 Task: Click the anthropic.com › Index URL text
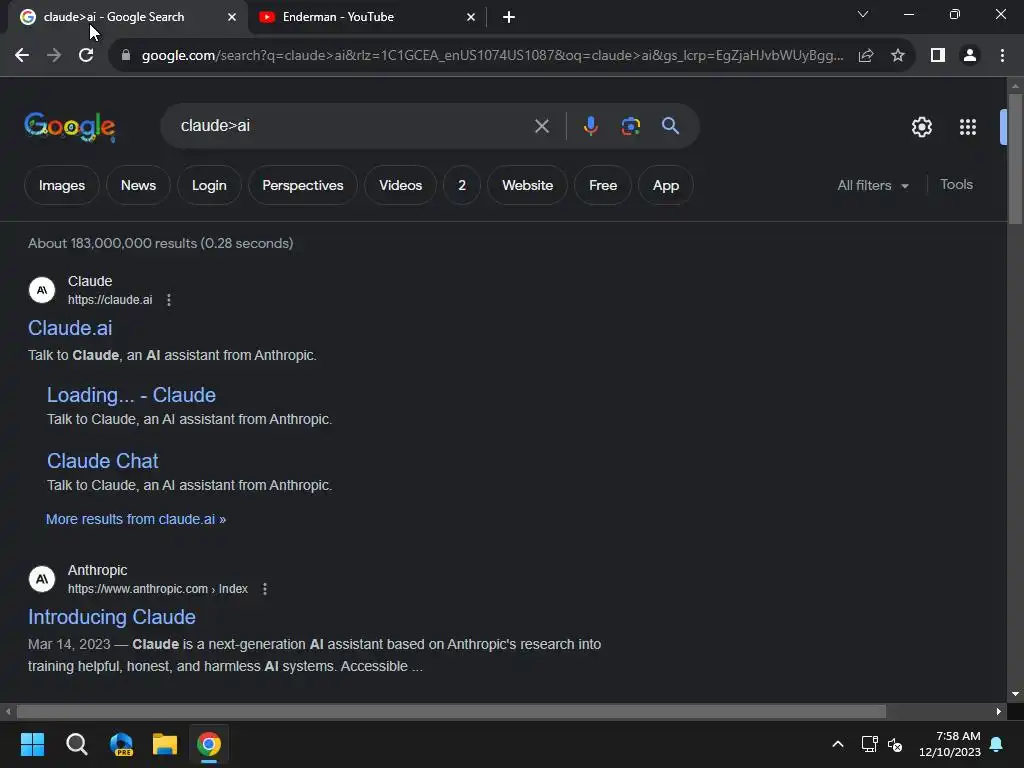(157, 589)
